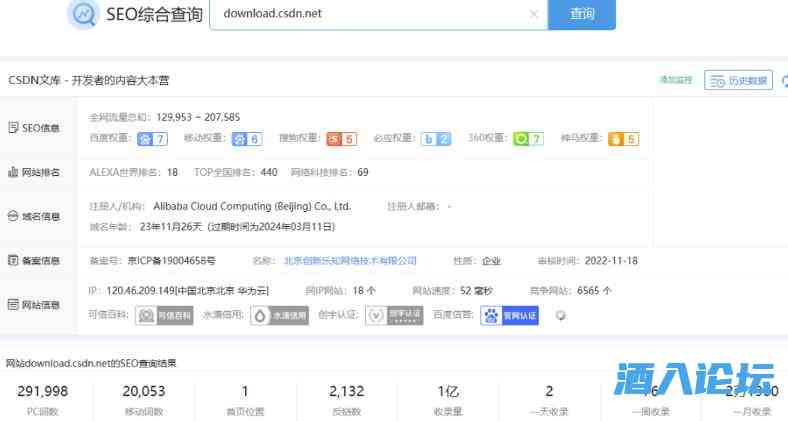The image size is (788, 421).
Task: Select the SEO信息 side tab
Action: pos(34,128)
